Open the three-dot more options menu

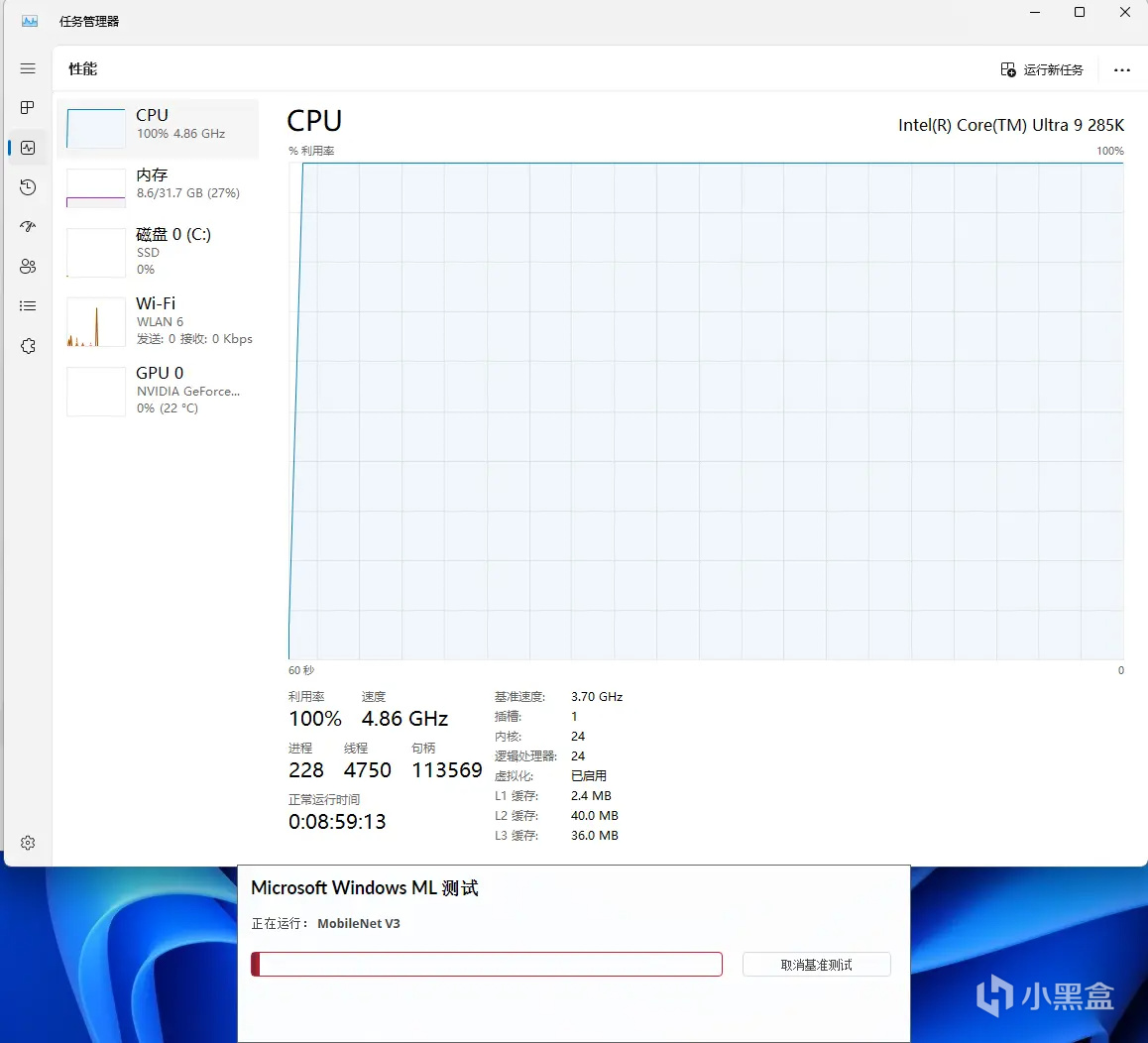(x=1121, y=69)
